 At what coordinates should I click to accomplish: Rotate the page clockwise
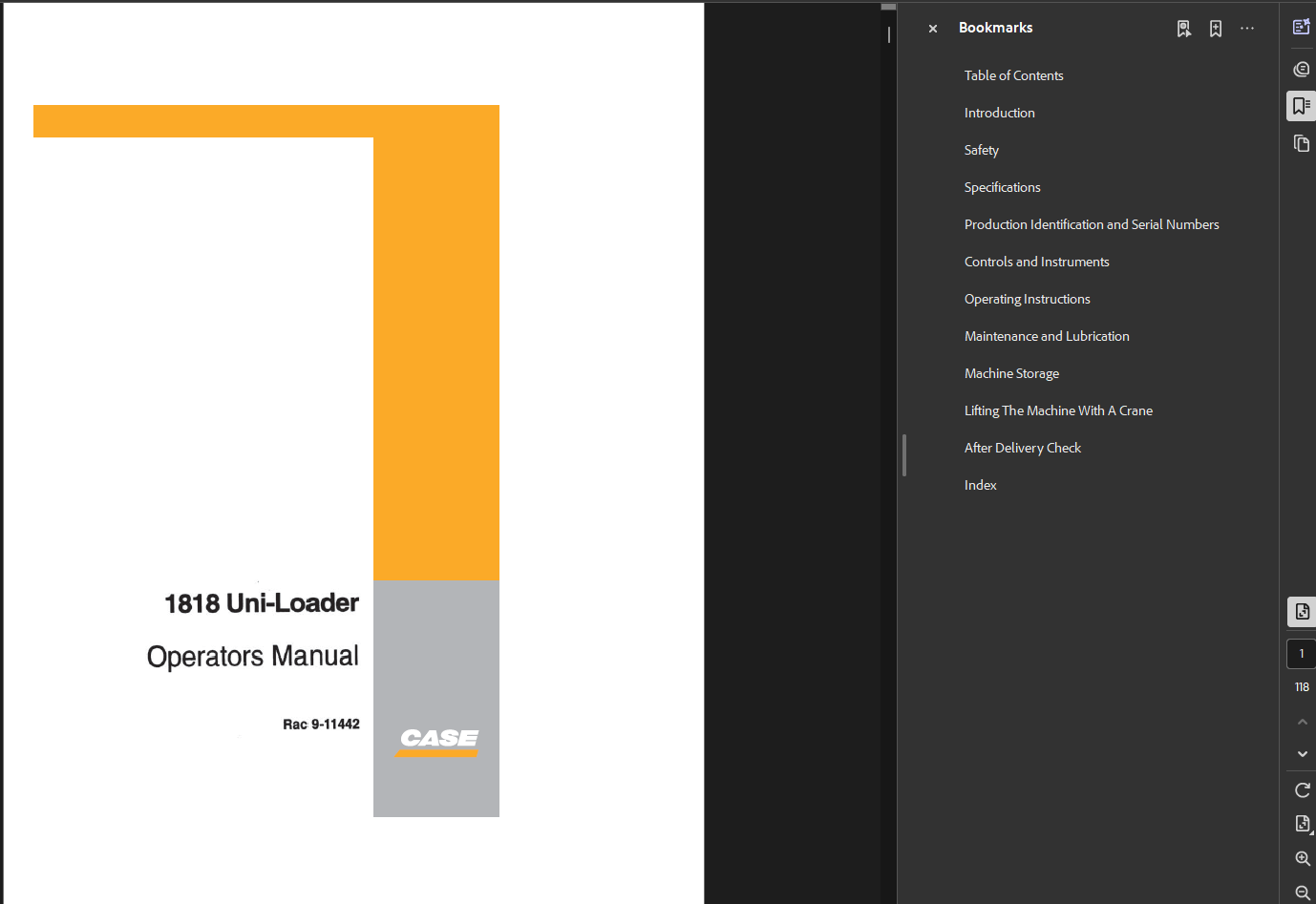1302,790
